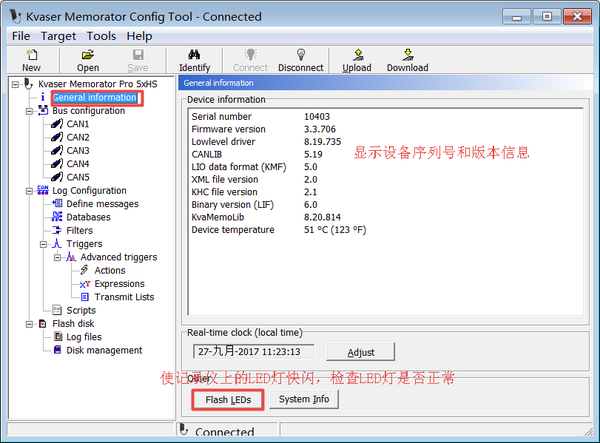Click the Connect lightbulb icon
This screenshot has height=443, width=600.
251,55
